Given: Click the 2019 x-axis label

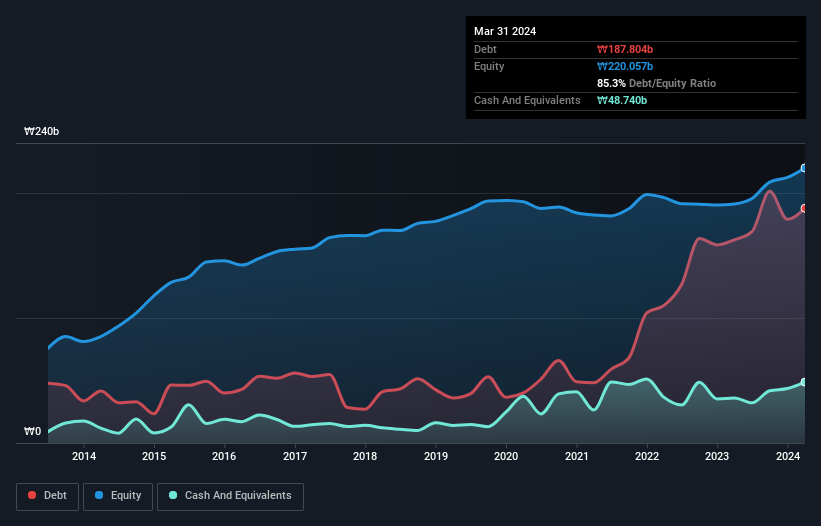Looking at the screenshot, I should pyautogui.click(x=436, y=456).
